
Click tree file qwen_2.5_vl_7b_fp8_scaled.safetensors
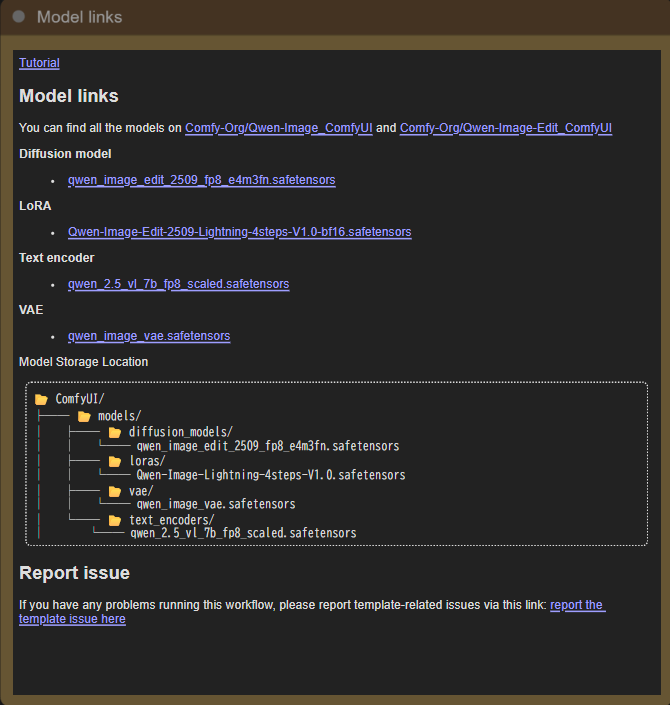(243, 533)
